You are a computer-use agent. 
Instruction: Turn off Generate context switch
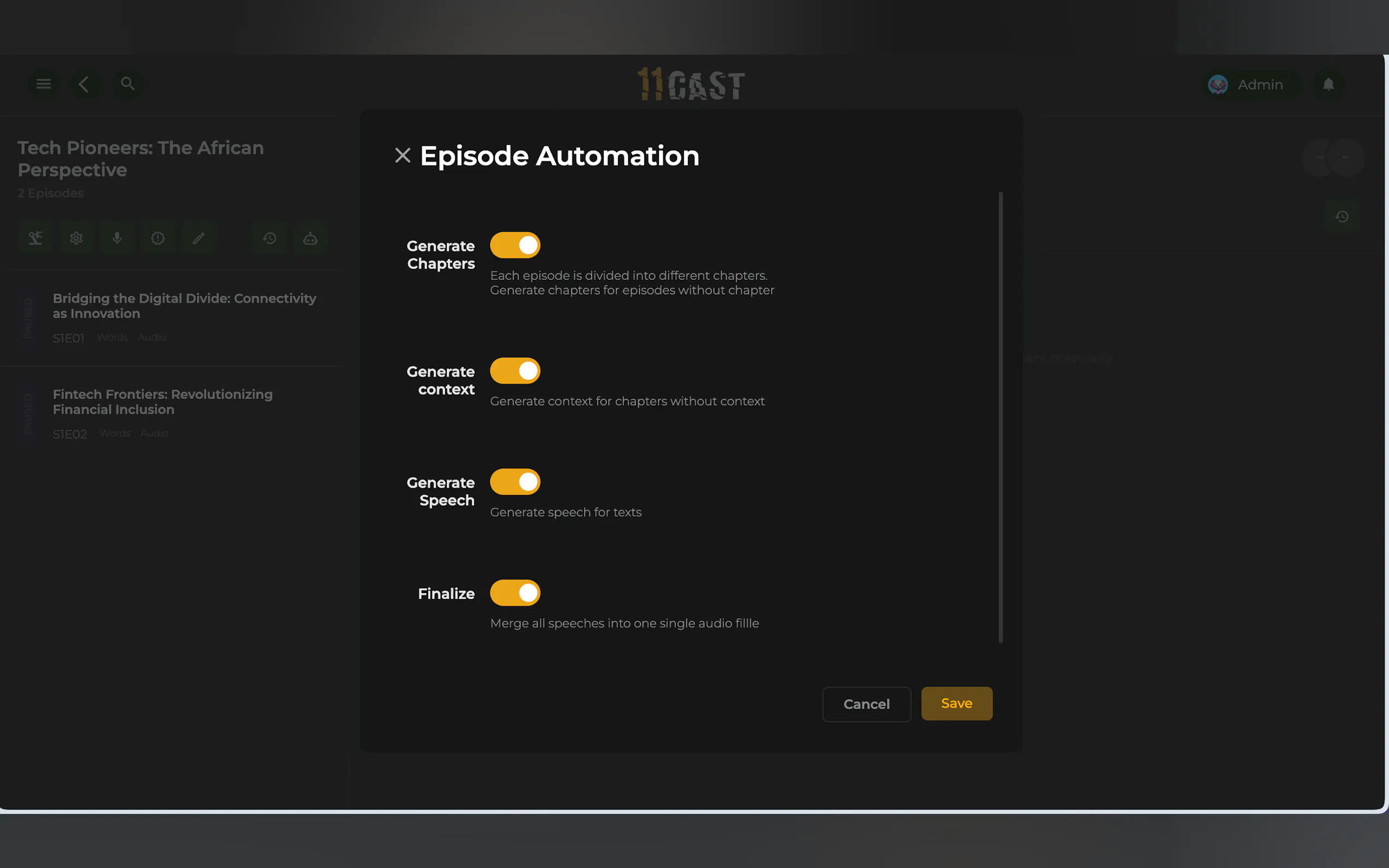pyautogui.click(x=515, y=371)
